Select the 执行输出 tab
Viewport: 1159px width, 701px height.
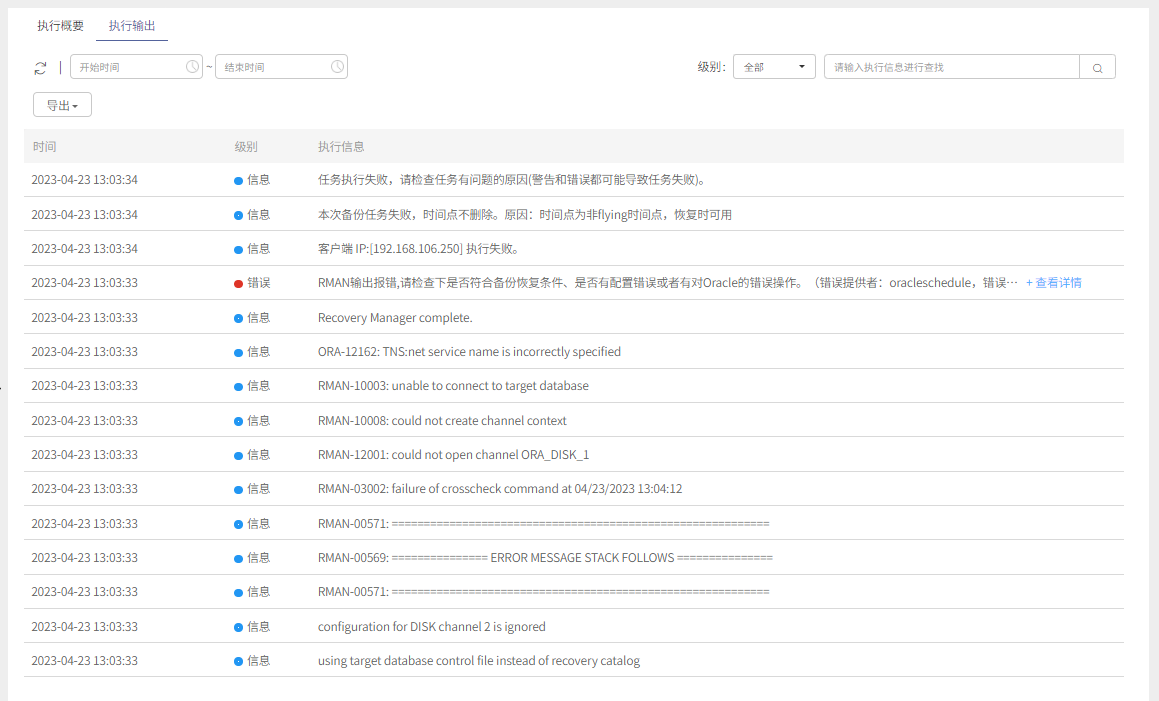click(132, 26)
